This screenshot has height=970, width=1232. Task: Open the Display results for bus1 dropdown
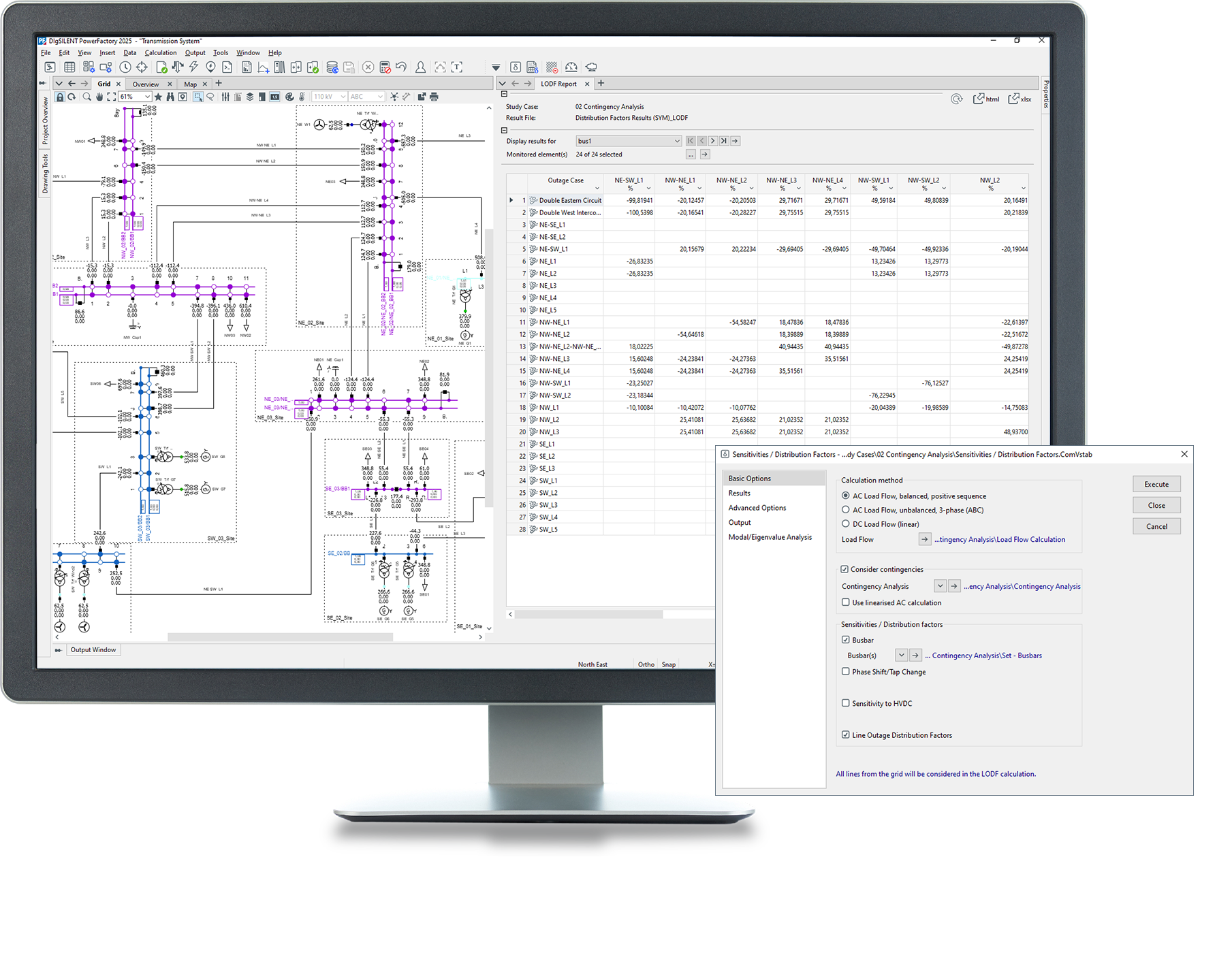(x=676, y=141)
